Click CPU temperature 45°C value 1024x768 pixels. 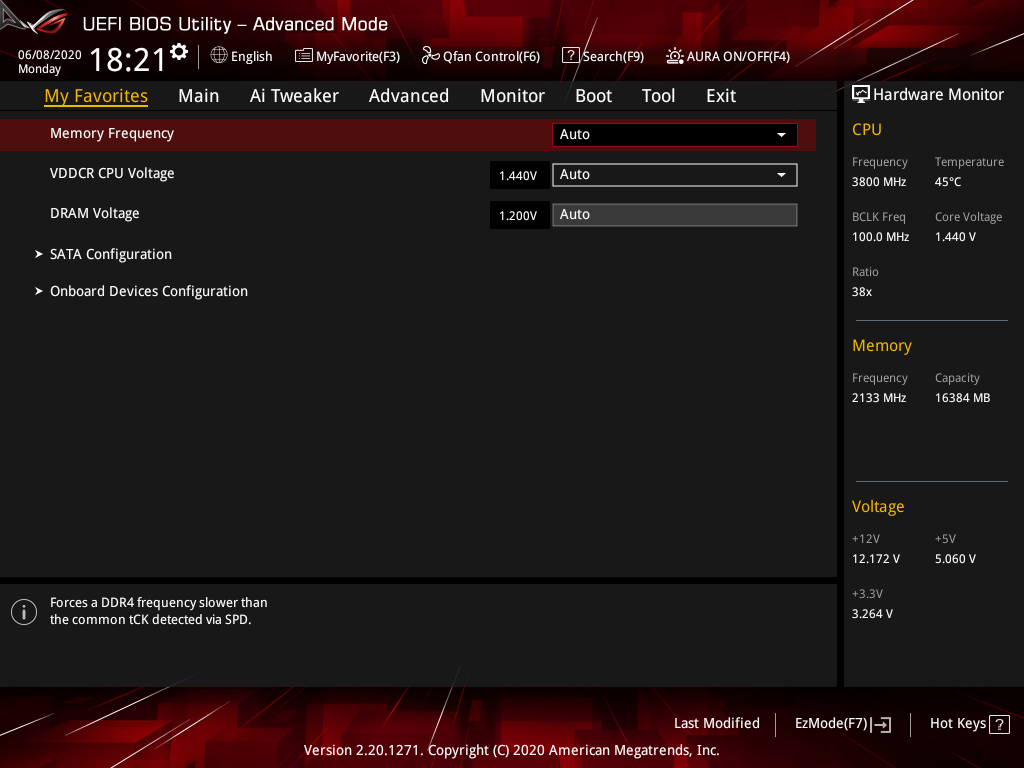948,182
